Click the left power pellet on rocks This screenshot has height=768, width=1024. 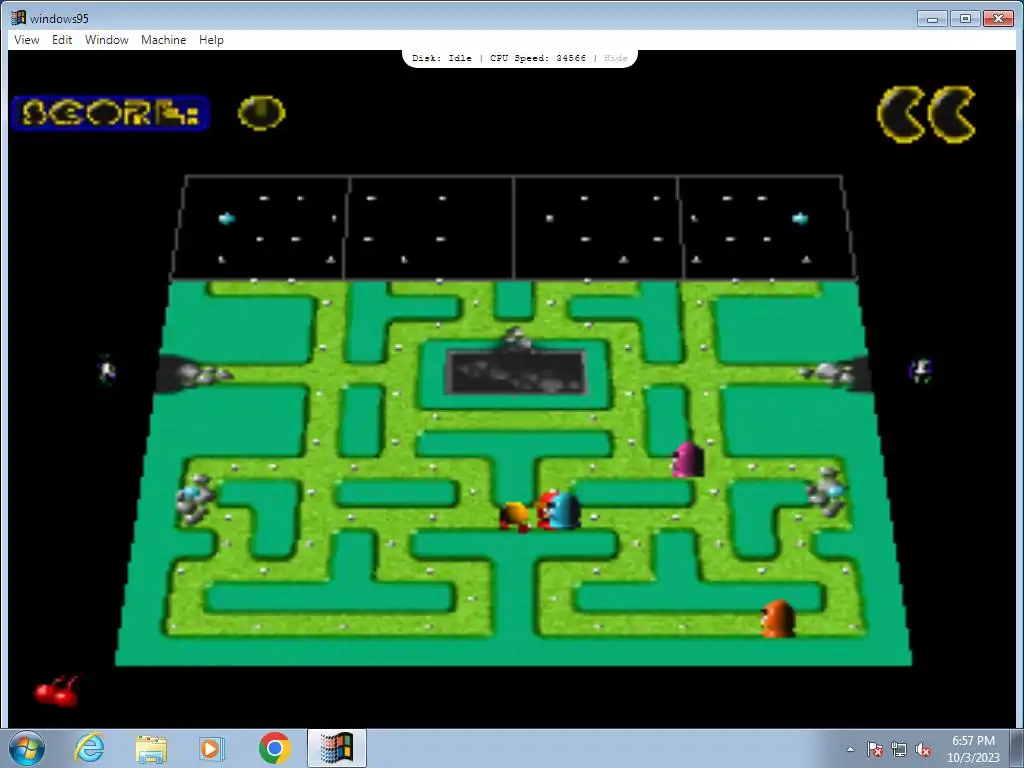(x=191, y=492)
